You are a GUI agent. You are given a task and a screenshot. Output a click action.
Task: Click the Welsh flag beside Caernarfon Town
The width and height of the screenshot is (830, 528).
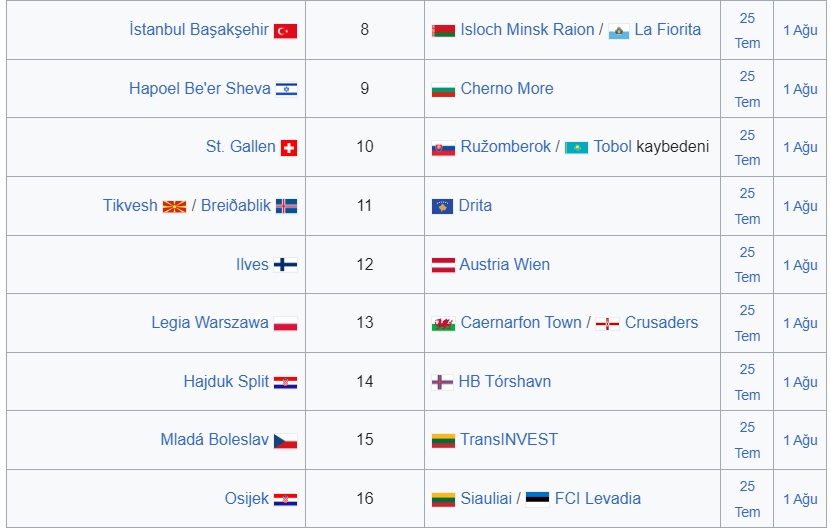(443, 324)
